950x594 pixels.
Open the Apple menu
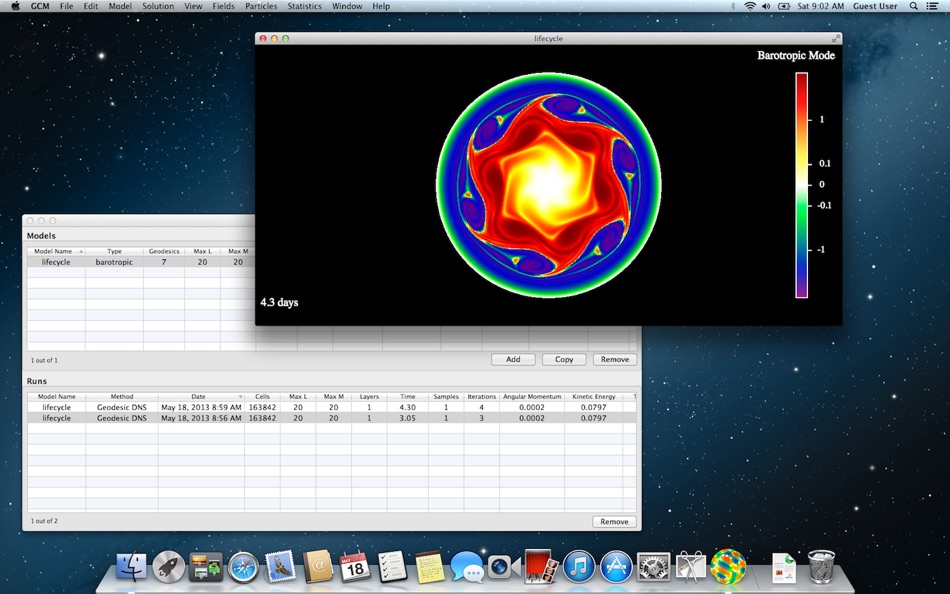click(16, 6)
